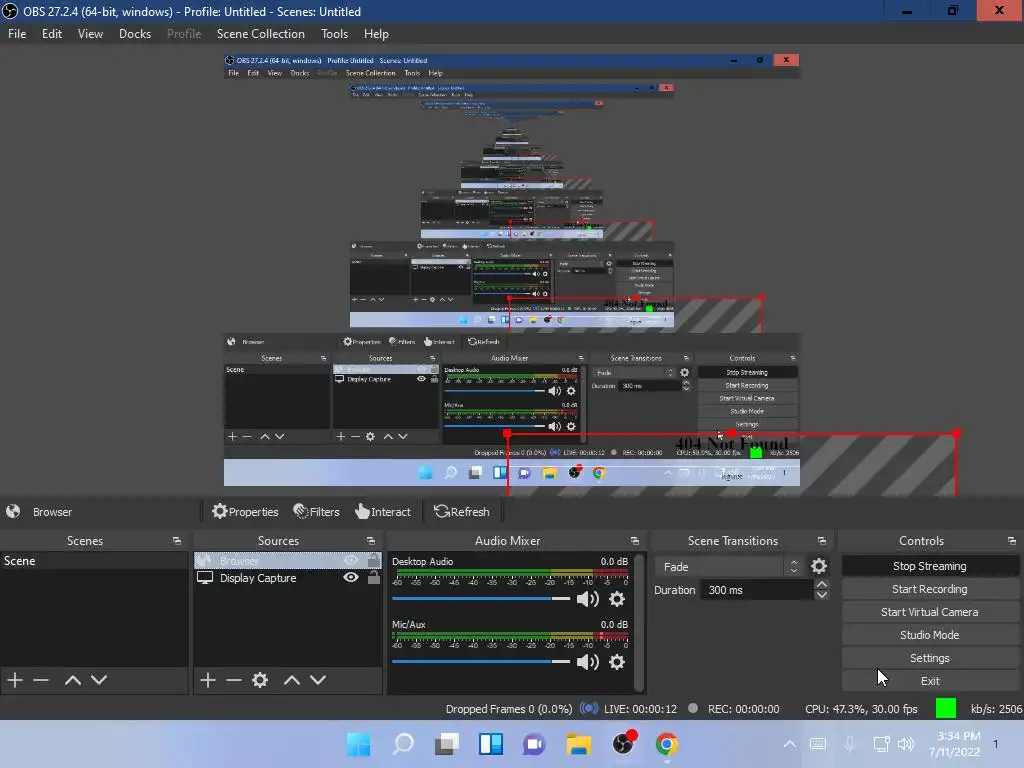Open the Edit menu

[52, 34]
